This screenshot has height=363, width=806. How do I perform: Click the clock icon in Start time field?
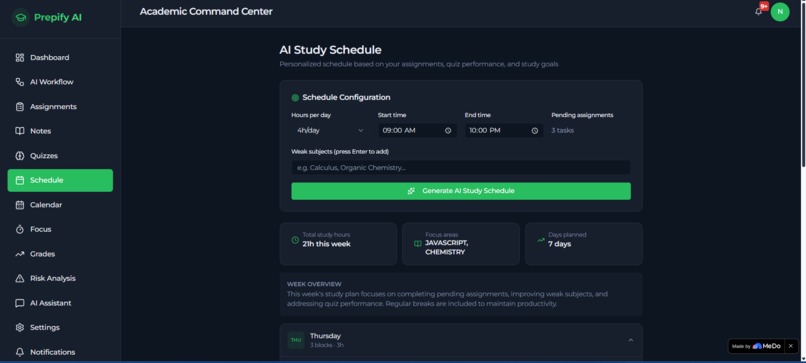tap(448, 131)
